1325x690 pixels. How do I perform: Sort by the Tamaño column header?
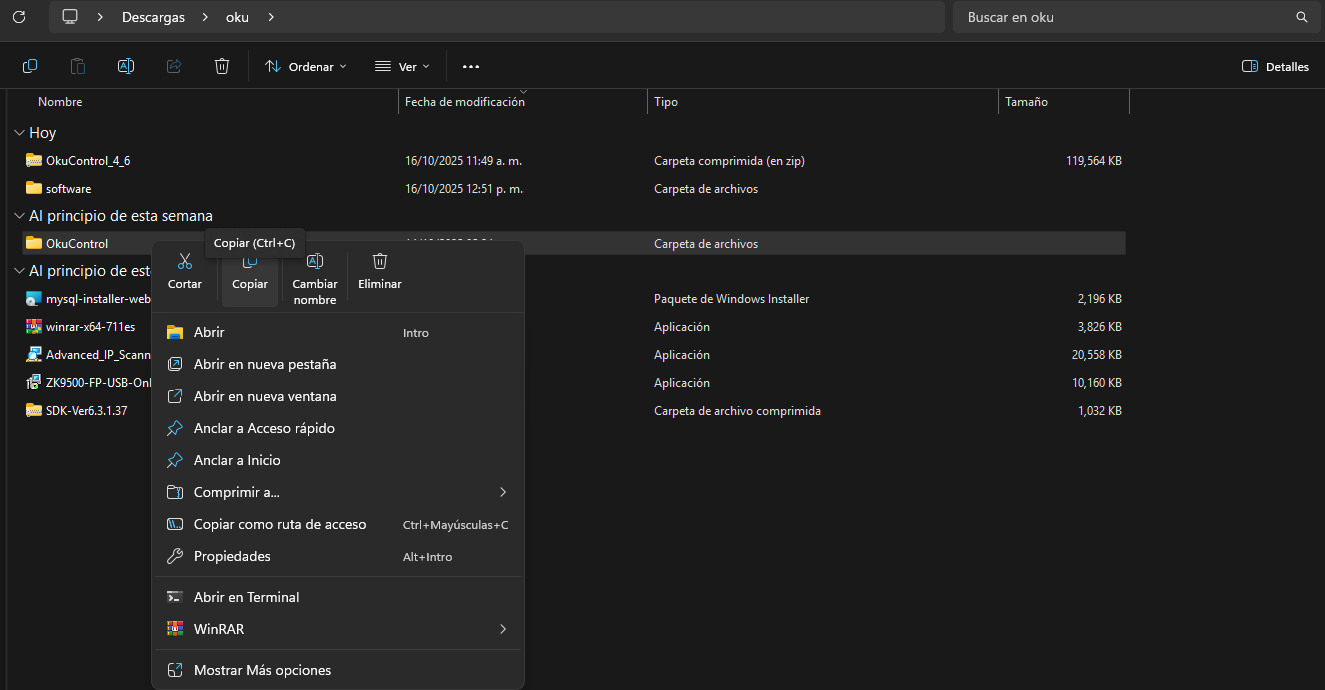[1026, 102]
